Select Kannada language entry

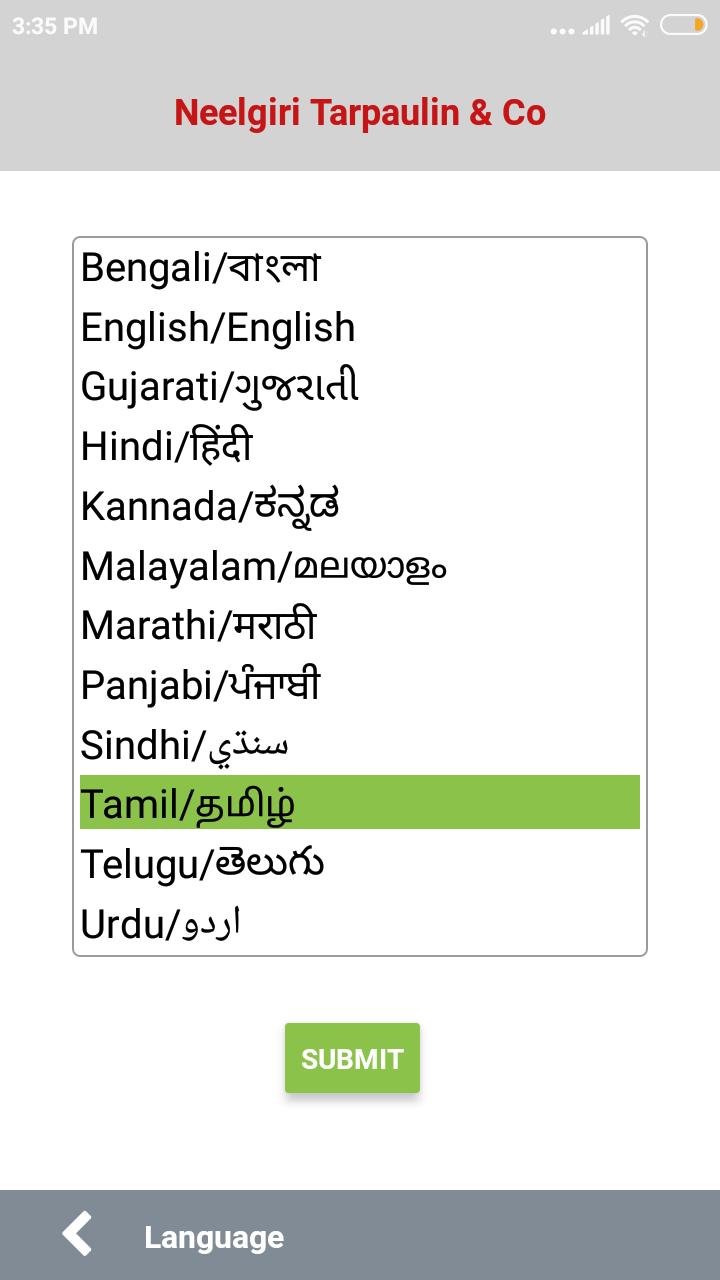[x=210, y=506]
